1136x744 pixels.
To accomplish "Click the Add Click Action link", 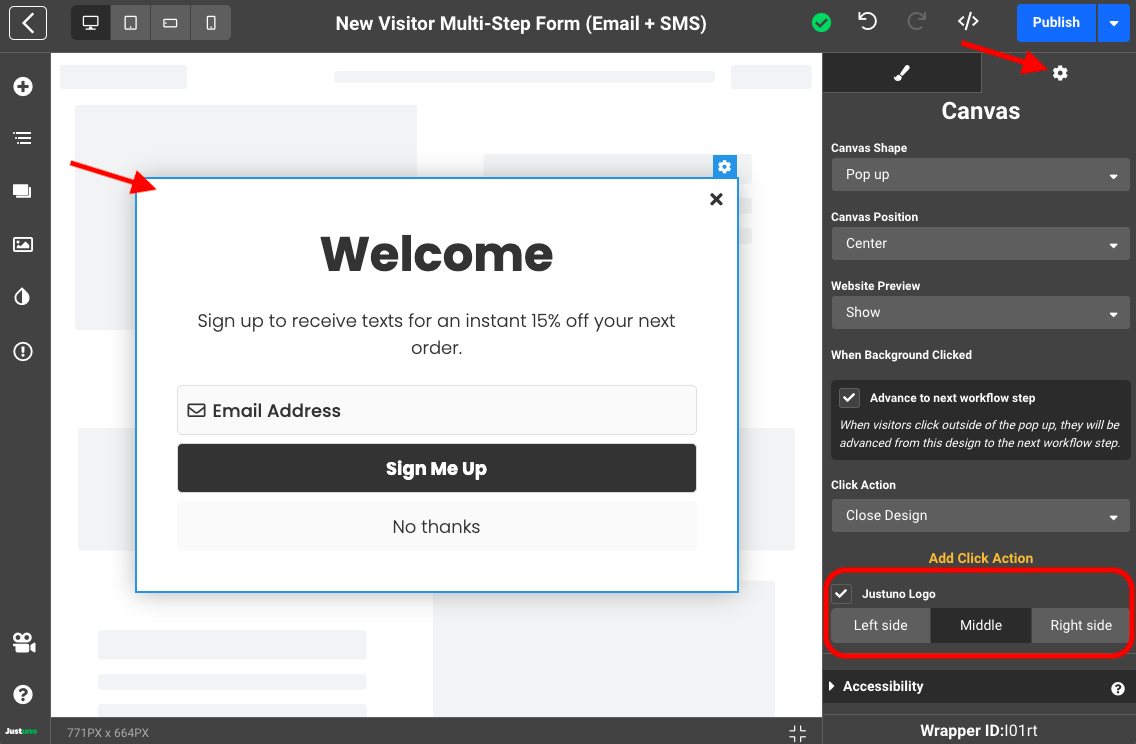I will (980, 558).
